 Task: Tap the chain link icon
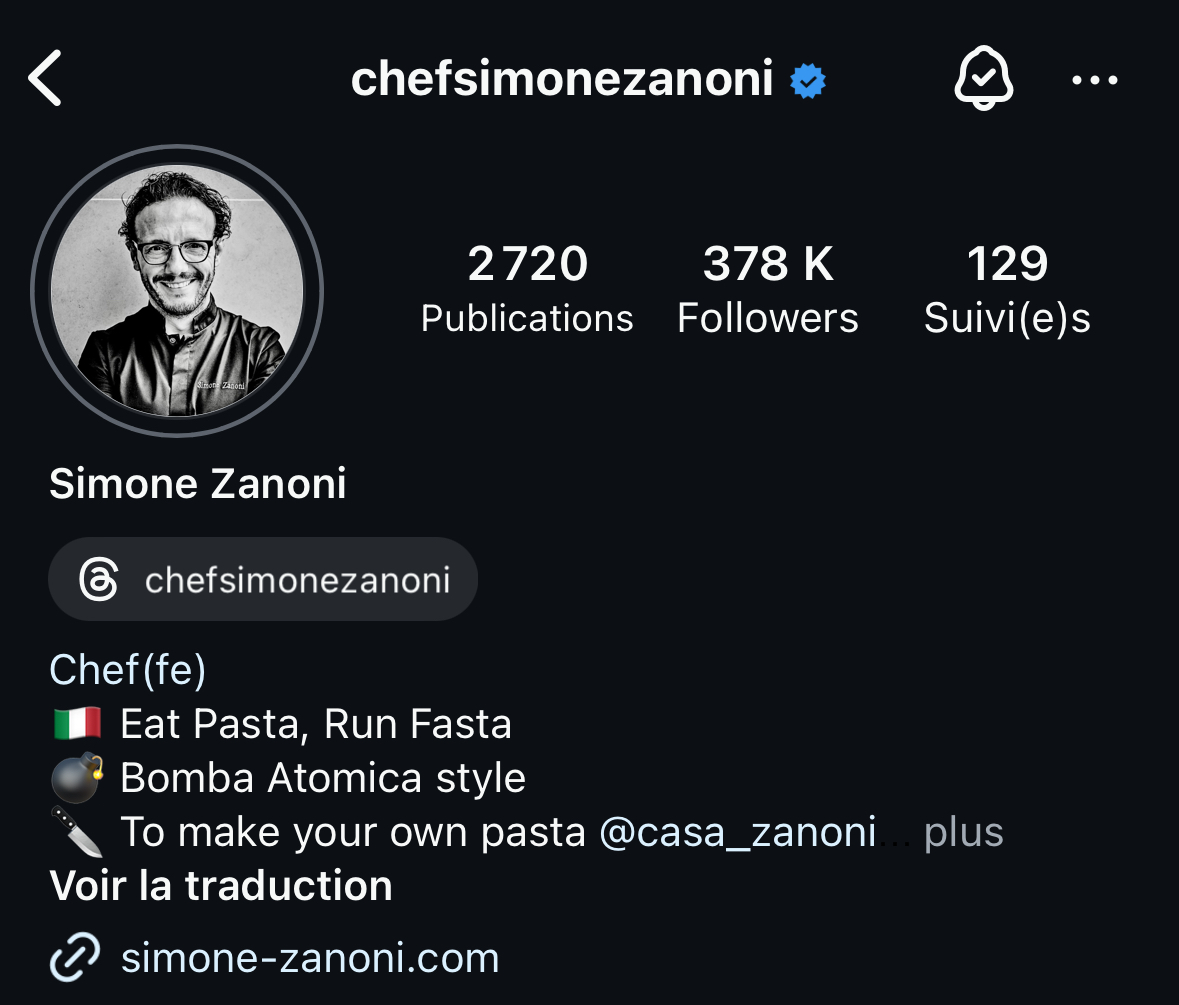[75, 958]
